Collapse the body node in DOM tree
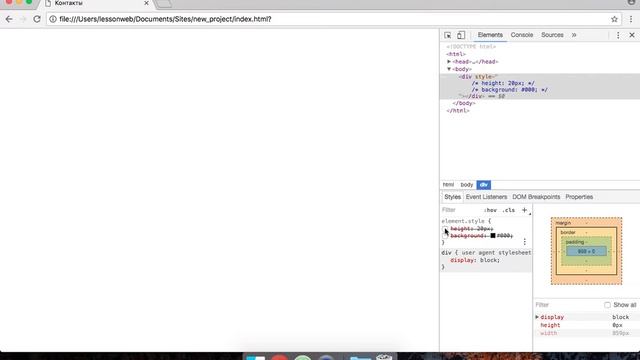The width and height of the screenshot is (640, 360). [449, 69]
